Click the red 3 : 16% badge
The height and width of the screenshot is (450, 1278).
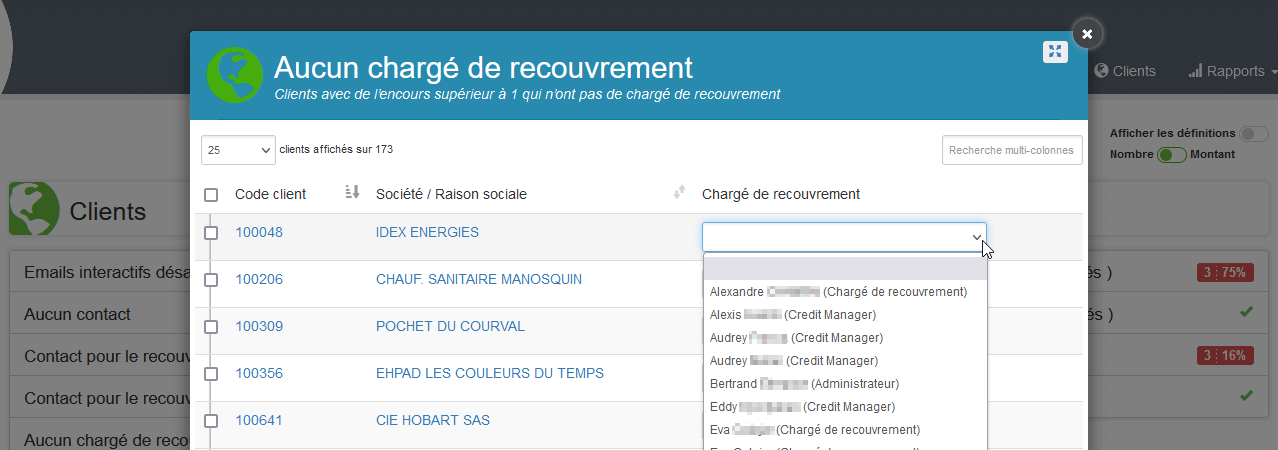click(1225, 356)
